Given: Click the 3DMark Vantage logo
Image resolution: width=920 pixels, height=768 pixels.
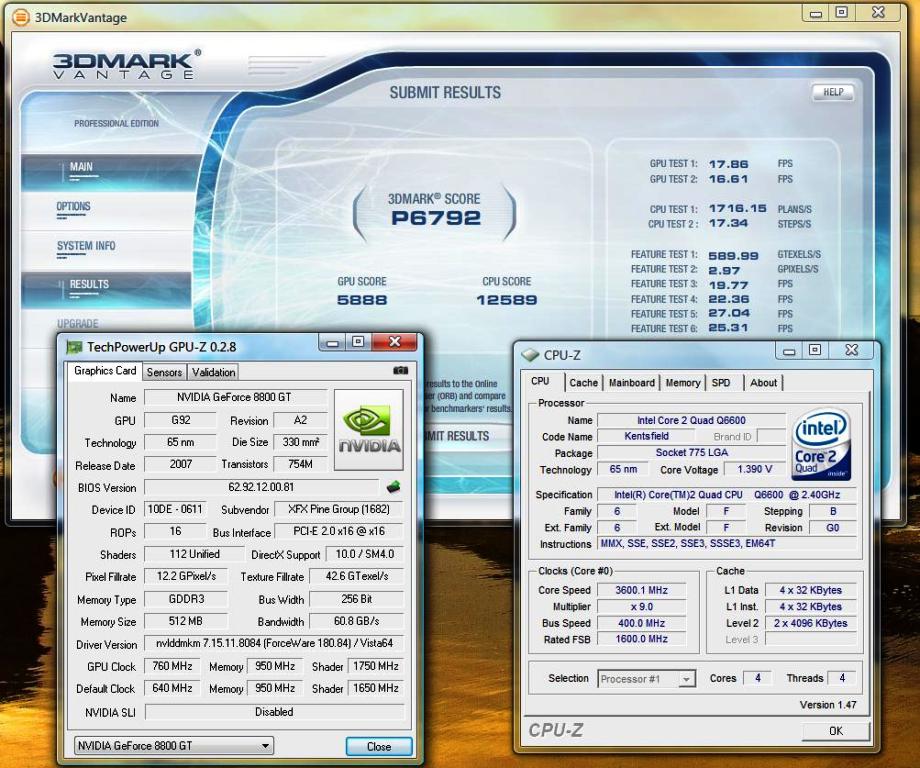Looking at the screenshot, I should (x=127, y=64).
